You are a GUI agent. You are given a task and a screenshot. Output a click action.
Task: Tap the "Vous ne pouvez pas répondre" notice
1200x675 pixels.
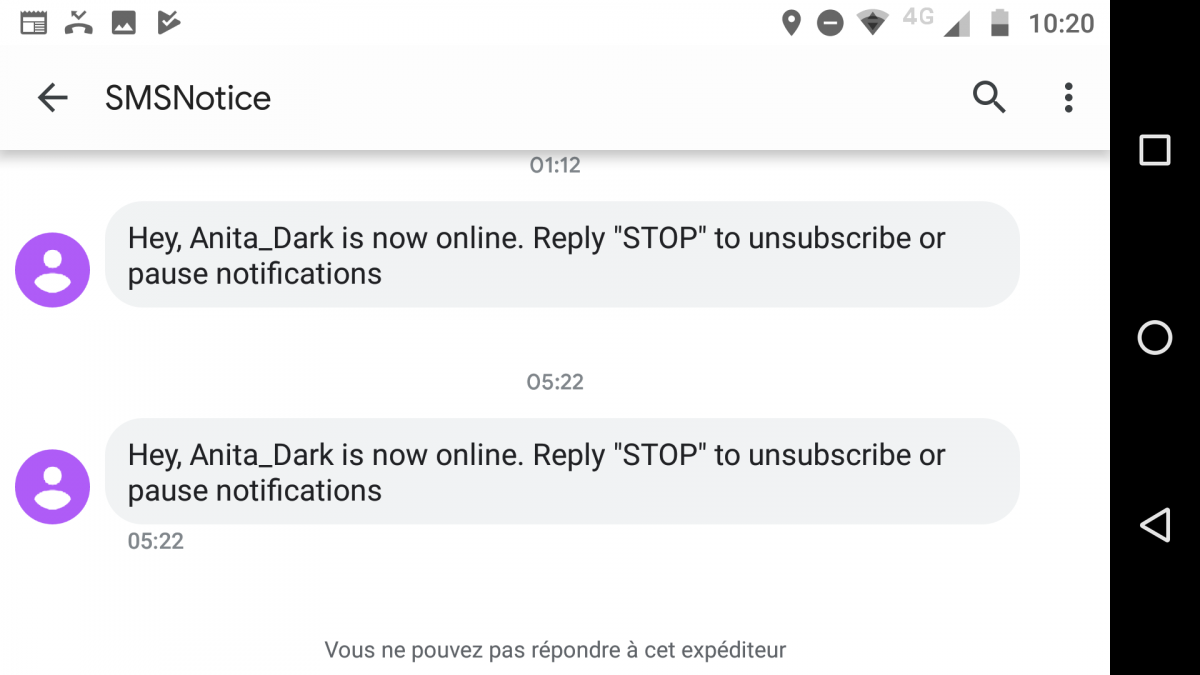coord(555,650)
